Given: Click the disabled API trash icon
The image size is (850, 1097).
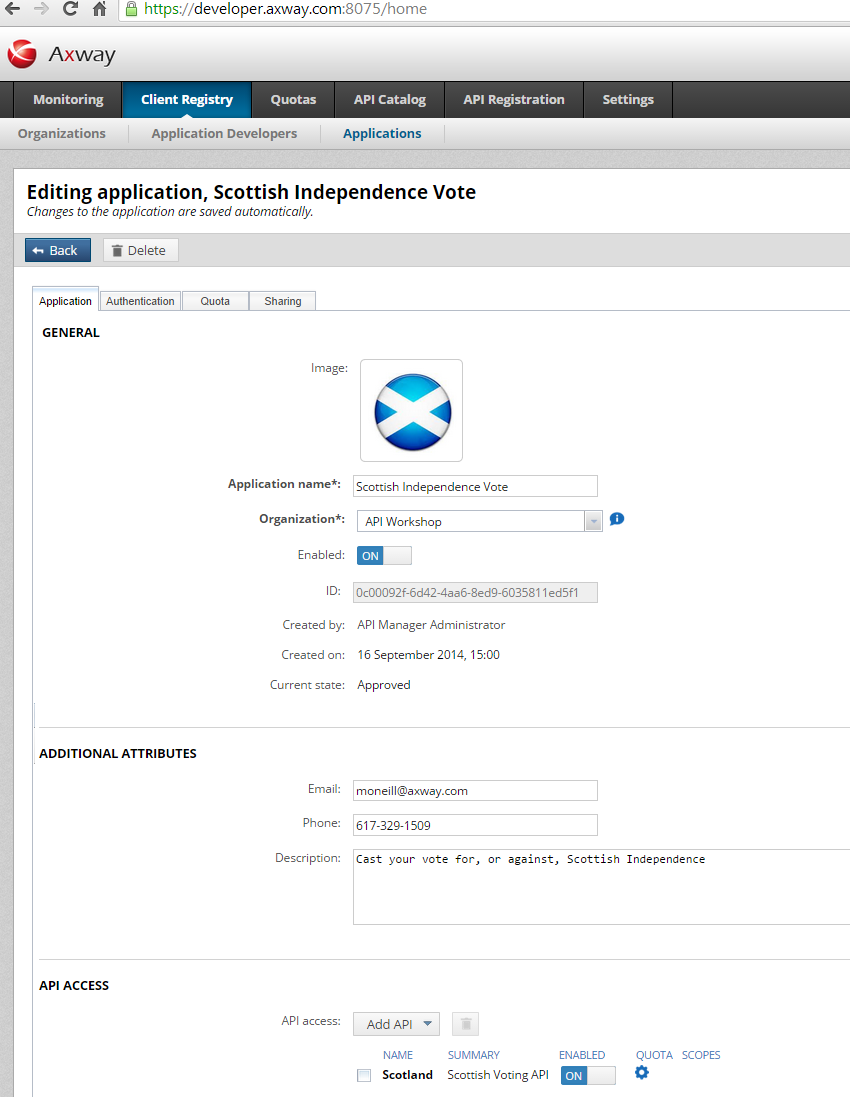Looking at the screenshot, I should [x=465, y=1024].
